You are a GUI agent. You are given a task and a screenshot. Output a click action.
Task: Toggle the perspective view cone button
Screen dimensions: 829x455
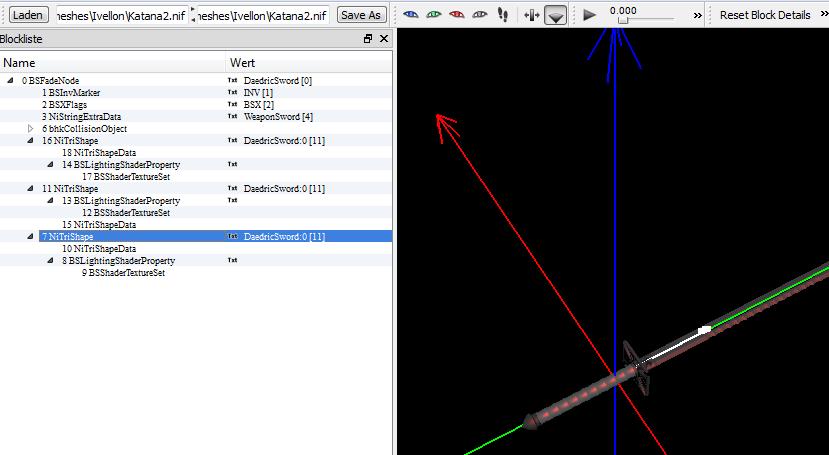(555, 15)
